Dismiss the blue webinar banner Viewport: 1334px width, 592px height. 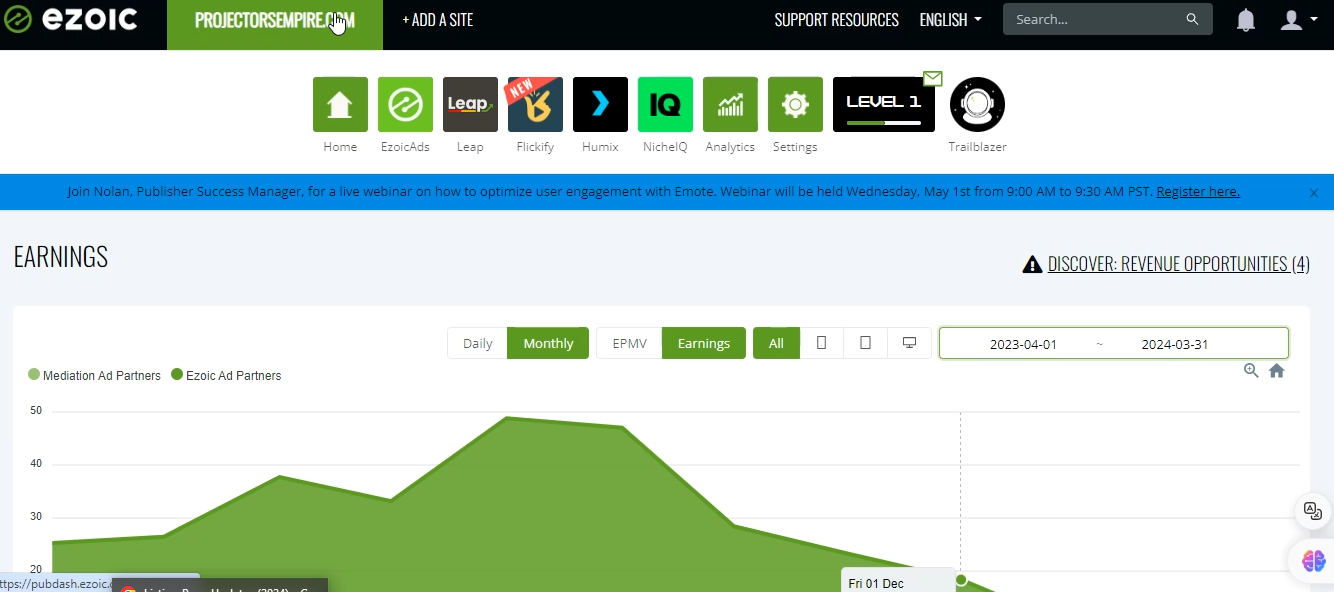(1314, 193)
